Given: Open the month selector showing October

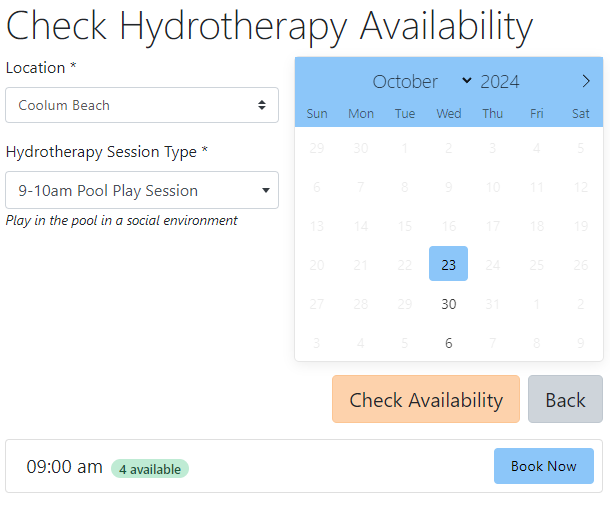Looking at the screenshot, I should (421, 82).
